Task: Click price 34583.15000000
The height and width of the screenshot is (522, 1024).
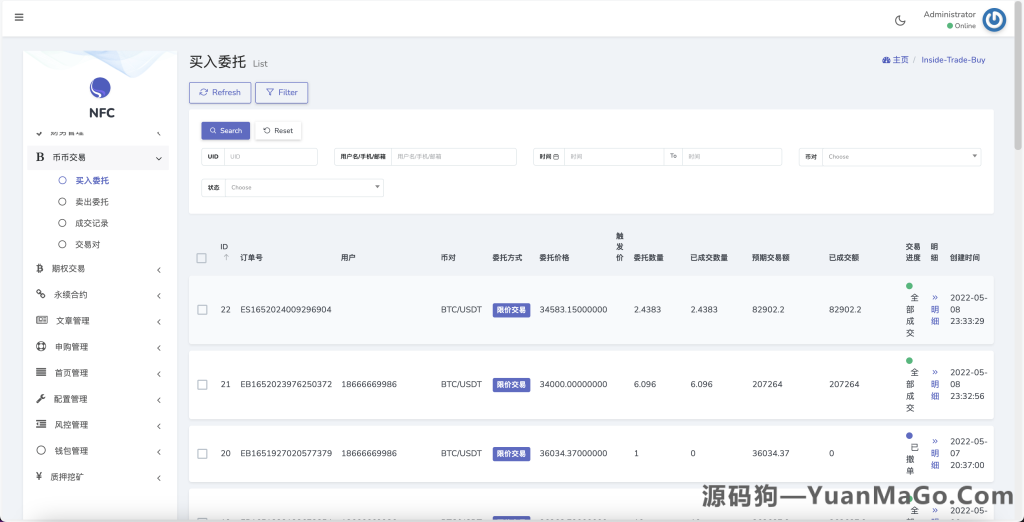Action: [x=573, y=310]
